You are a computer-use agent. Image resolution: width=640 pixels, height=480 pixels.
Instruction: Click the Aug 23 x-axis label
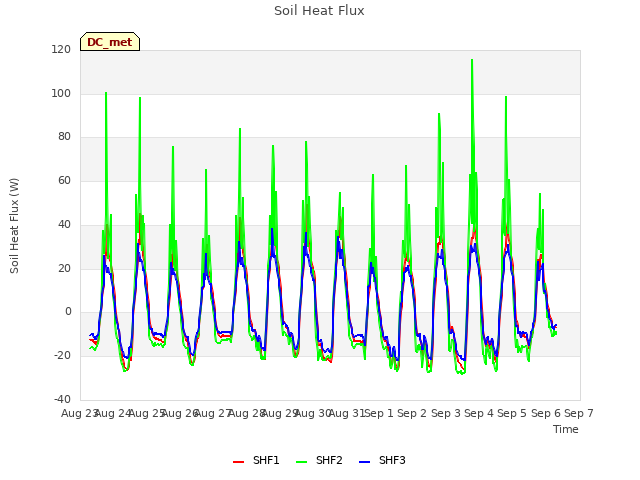click(x=80, y=413)
